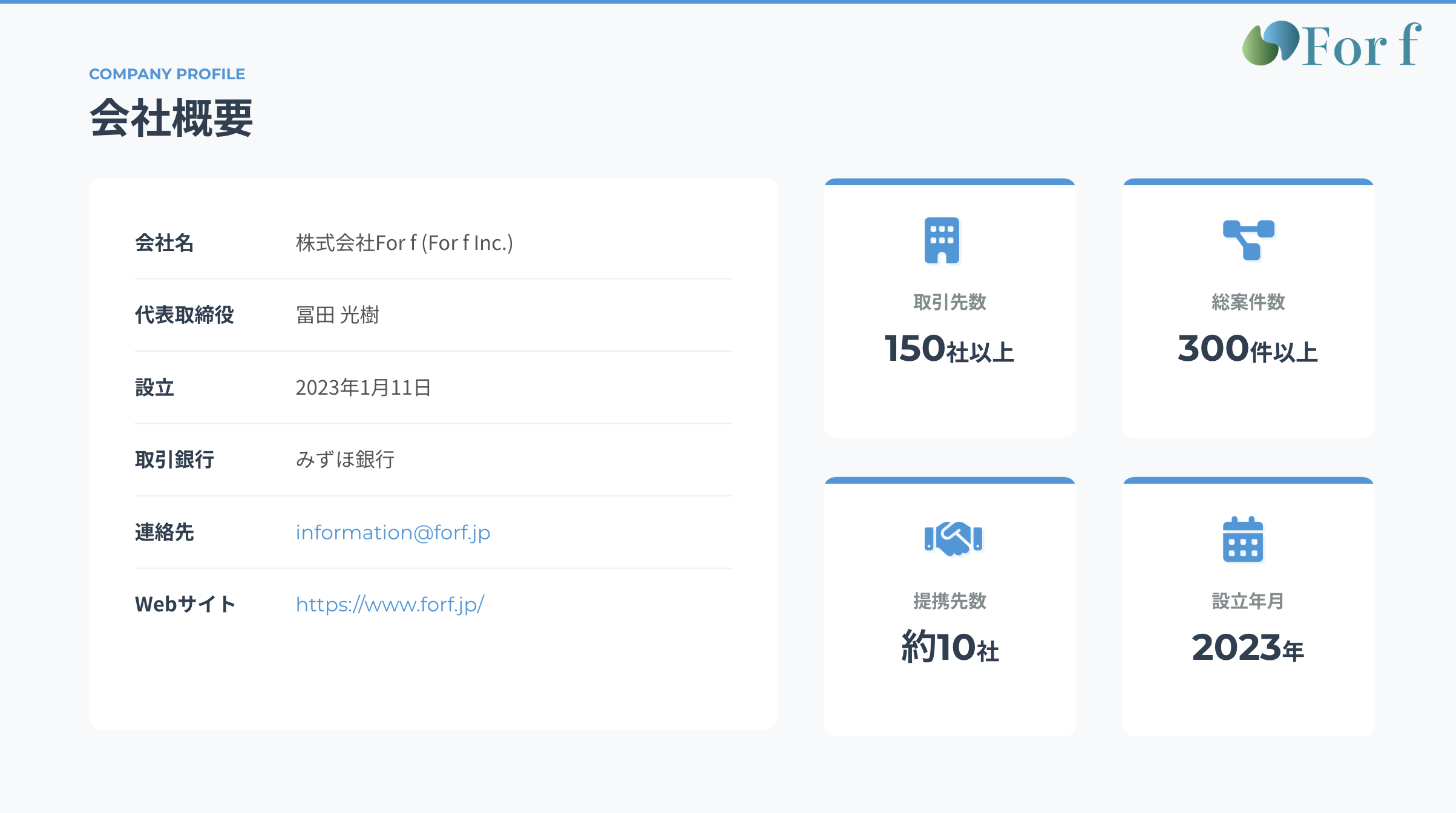
Task: Select the 150社以上 statistic value
Action: point(949,349)
